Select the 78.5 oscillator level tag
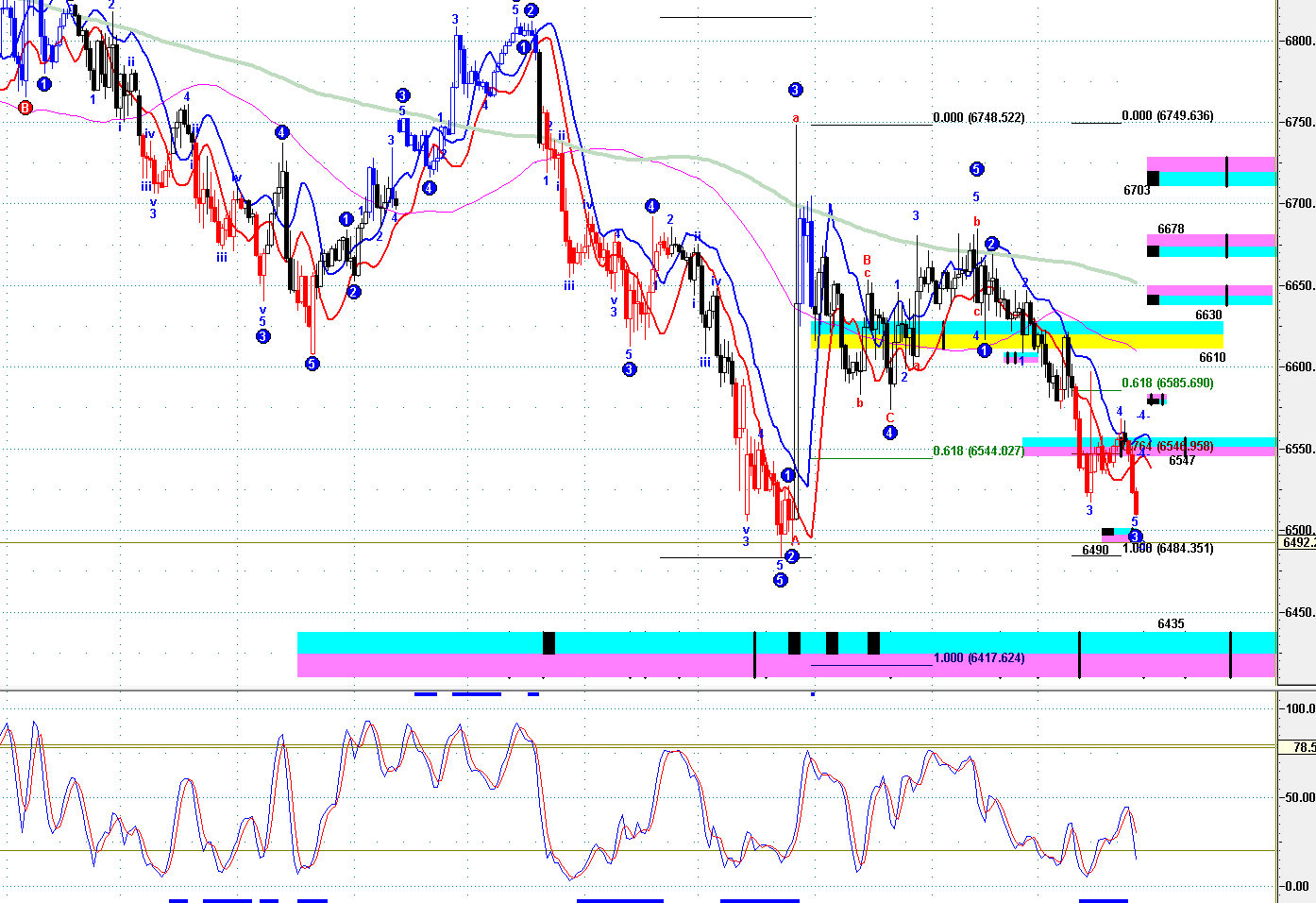 [x=1302, y=747]
